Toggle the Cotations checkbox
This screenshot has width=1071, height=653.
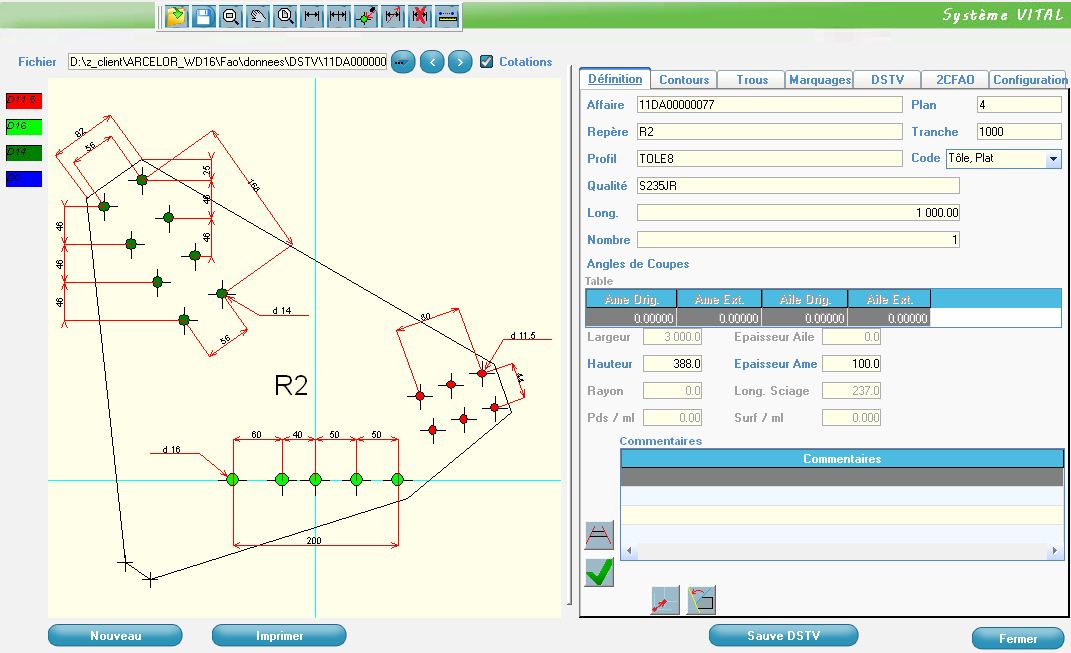486,61
